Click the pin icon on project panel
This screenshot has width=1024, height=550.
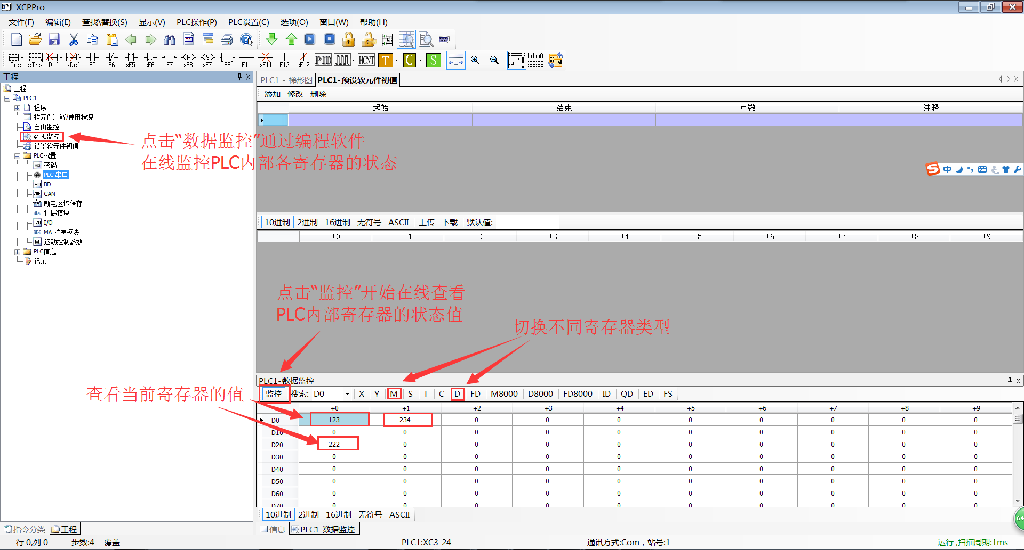click(240, 76)
